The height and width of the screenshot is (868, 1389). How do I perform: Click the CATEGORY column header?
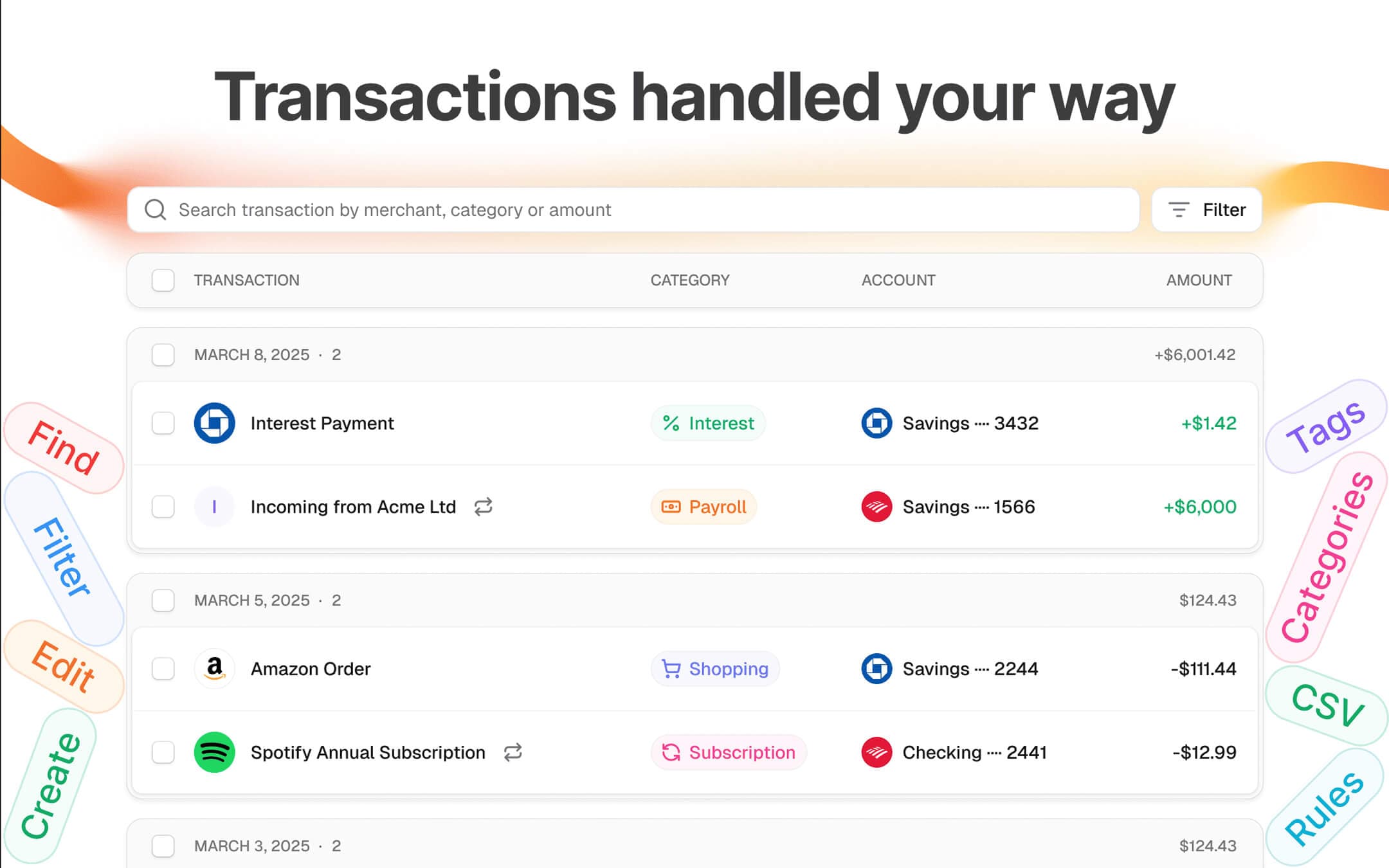pos(690,280)
